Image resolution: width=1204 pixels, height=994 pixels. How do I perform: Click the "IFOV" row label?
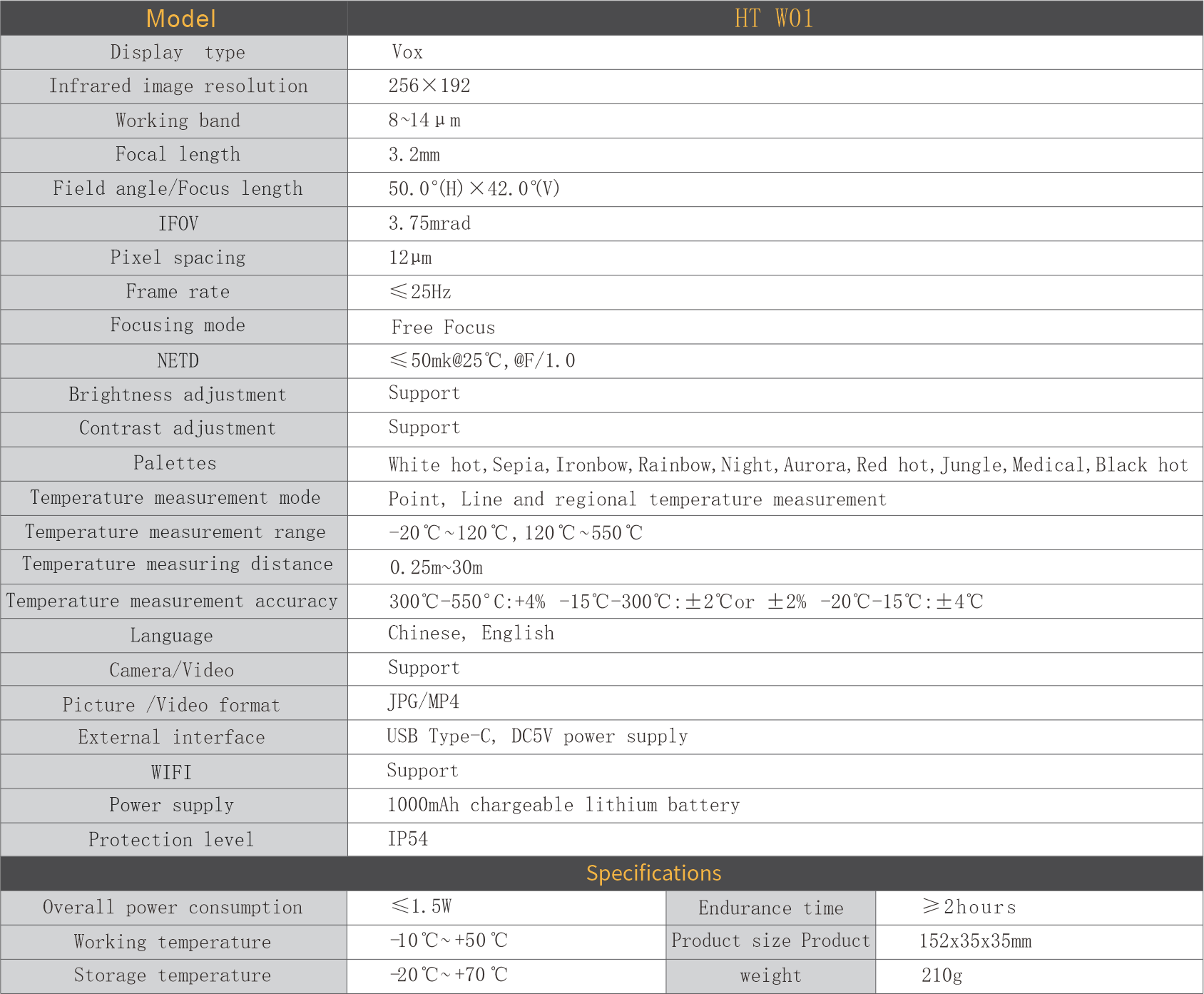(x=178, y=224)
